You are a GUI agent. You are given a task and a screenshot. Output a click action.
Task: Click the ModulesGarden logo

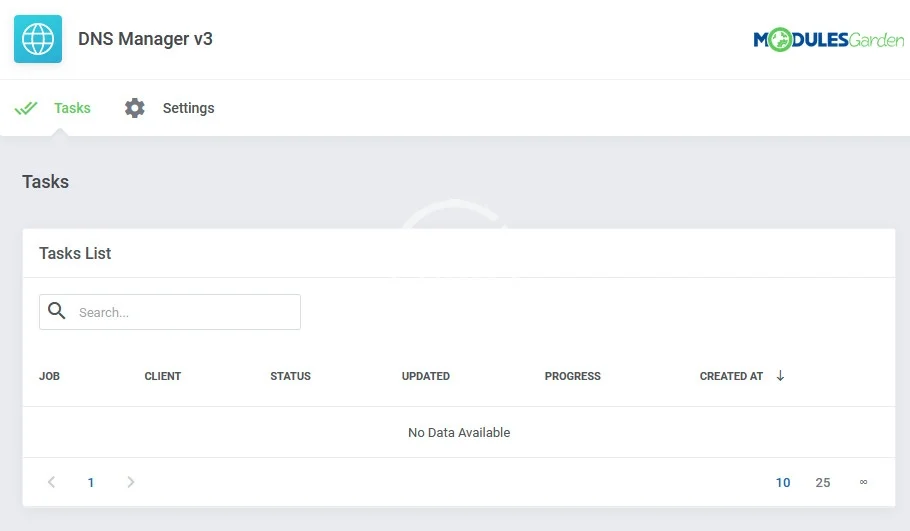click(x=828, y=40)
